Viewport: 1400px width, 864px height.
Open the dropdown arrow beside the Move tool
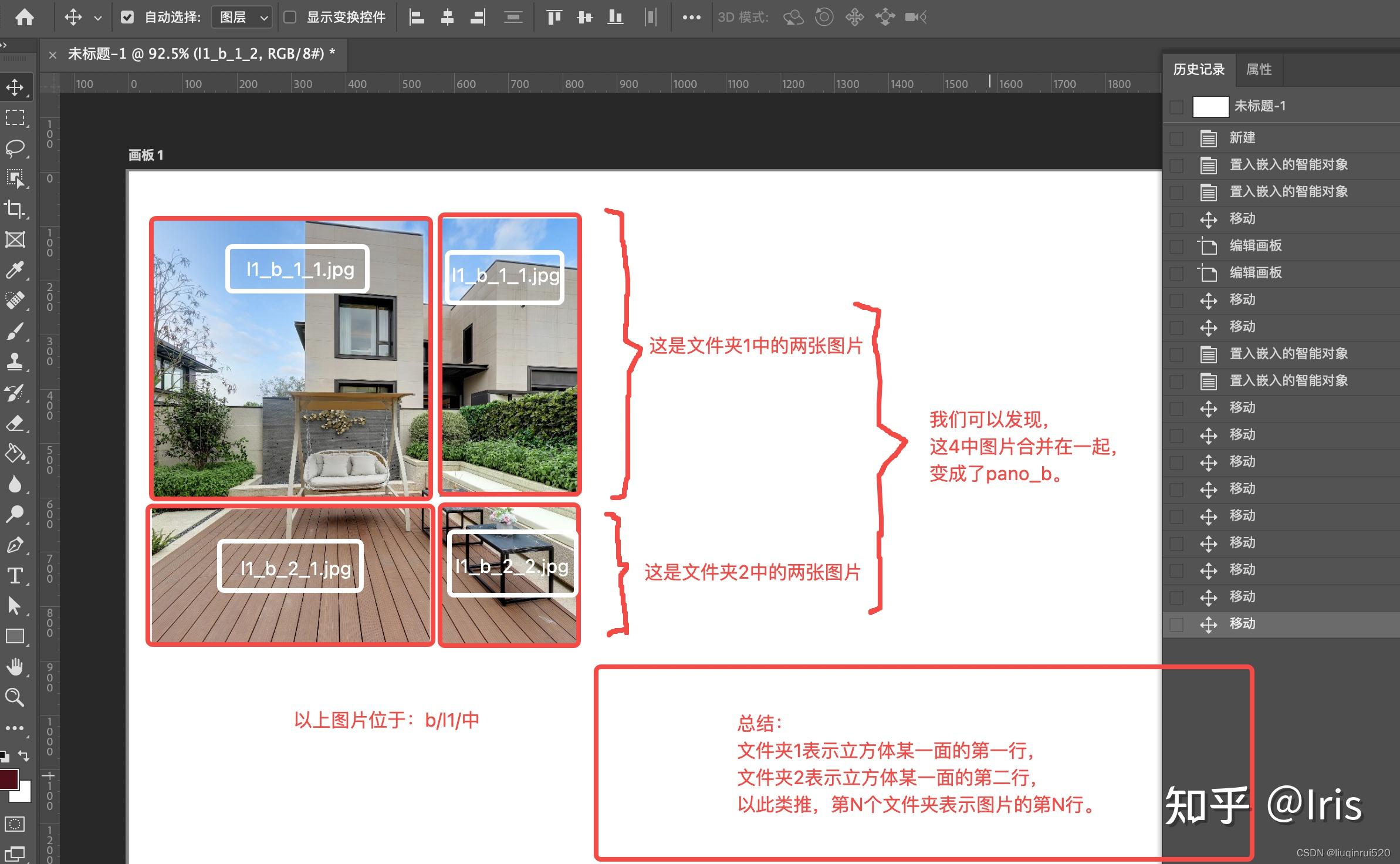[x=99, y=17]
